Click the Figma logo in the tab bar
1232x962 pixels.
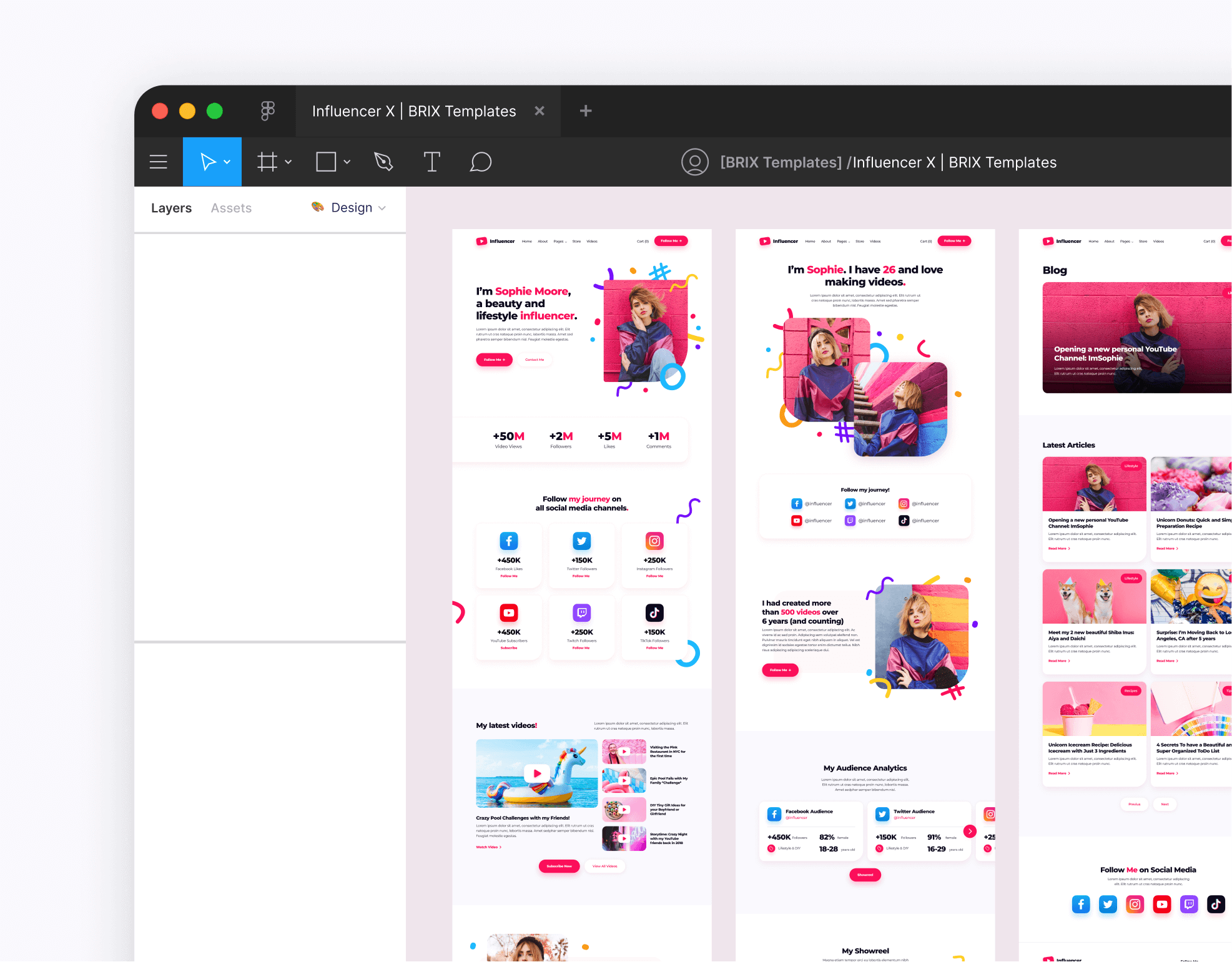(x=268, y=111)
